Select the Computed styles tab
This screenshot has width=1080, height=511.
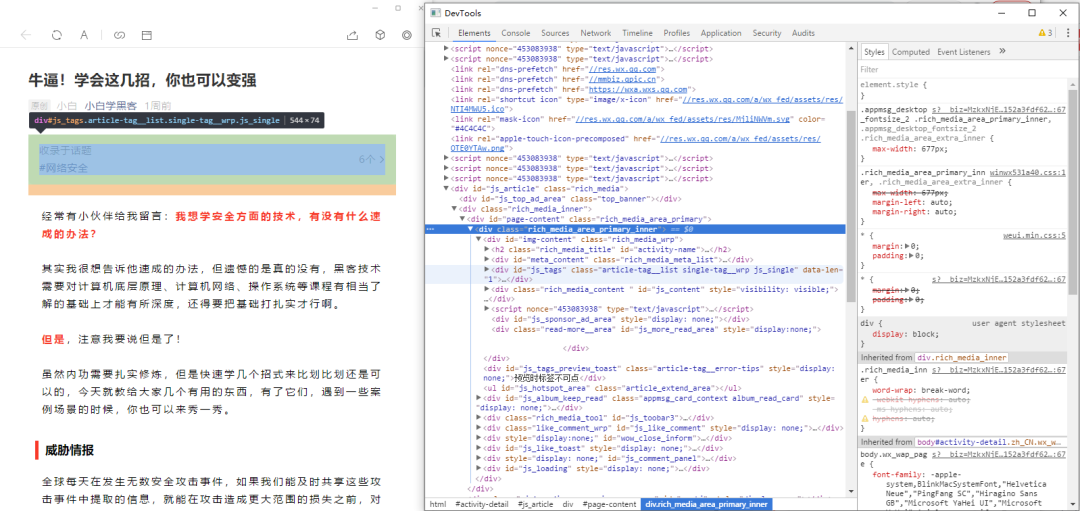point(910,52)
